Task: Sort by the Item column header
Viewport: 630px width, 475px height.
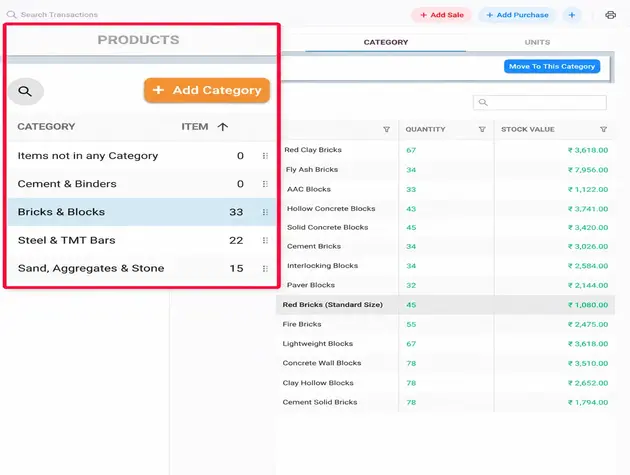Action: point(194,127)
